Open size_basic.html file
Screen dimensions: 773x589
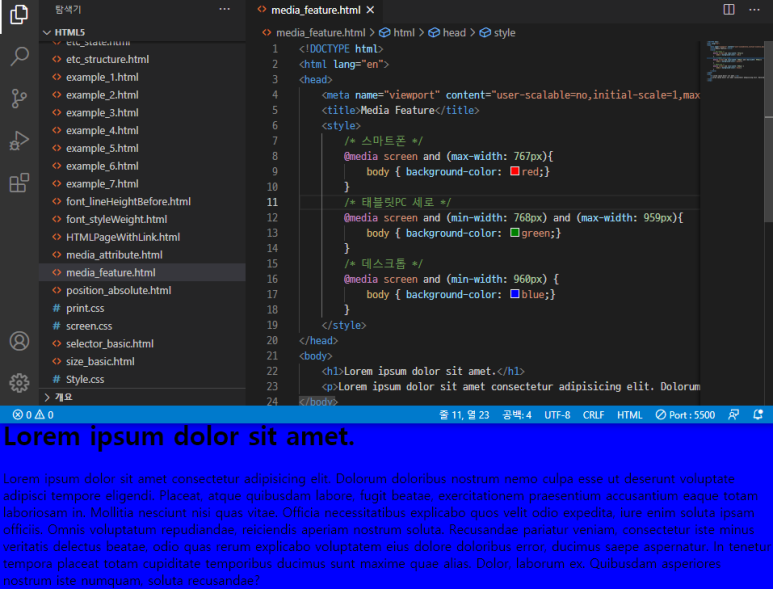point(142,361)
